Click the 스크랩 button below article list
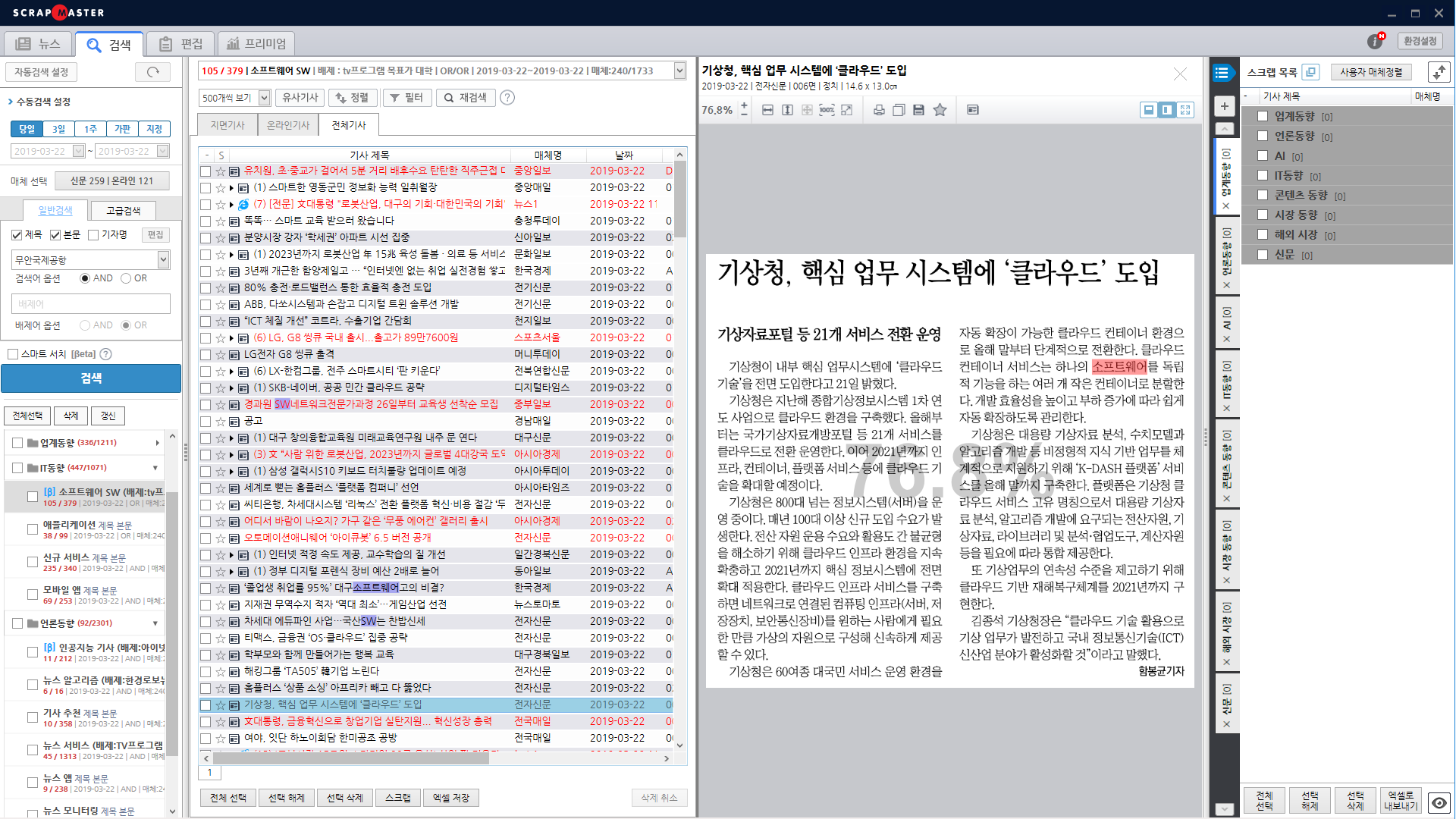This screenshot has height=819, width=1456. tap(397, 797)
